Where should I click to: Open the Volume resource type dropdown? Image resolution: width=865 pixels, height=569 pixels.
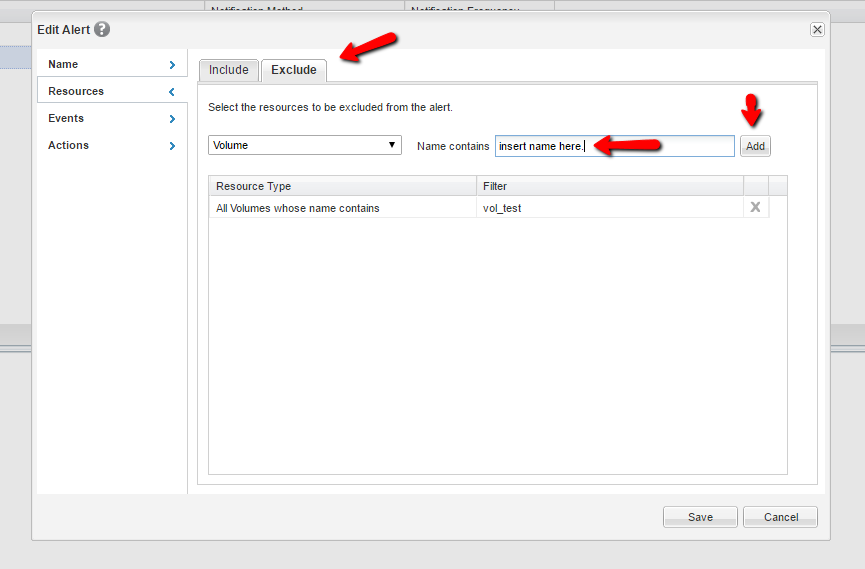[x=305, y=145]
